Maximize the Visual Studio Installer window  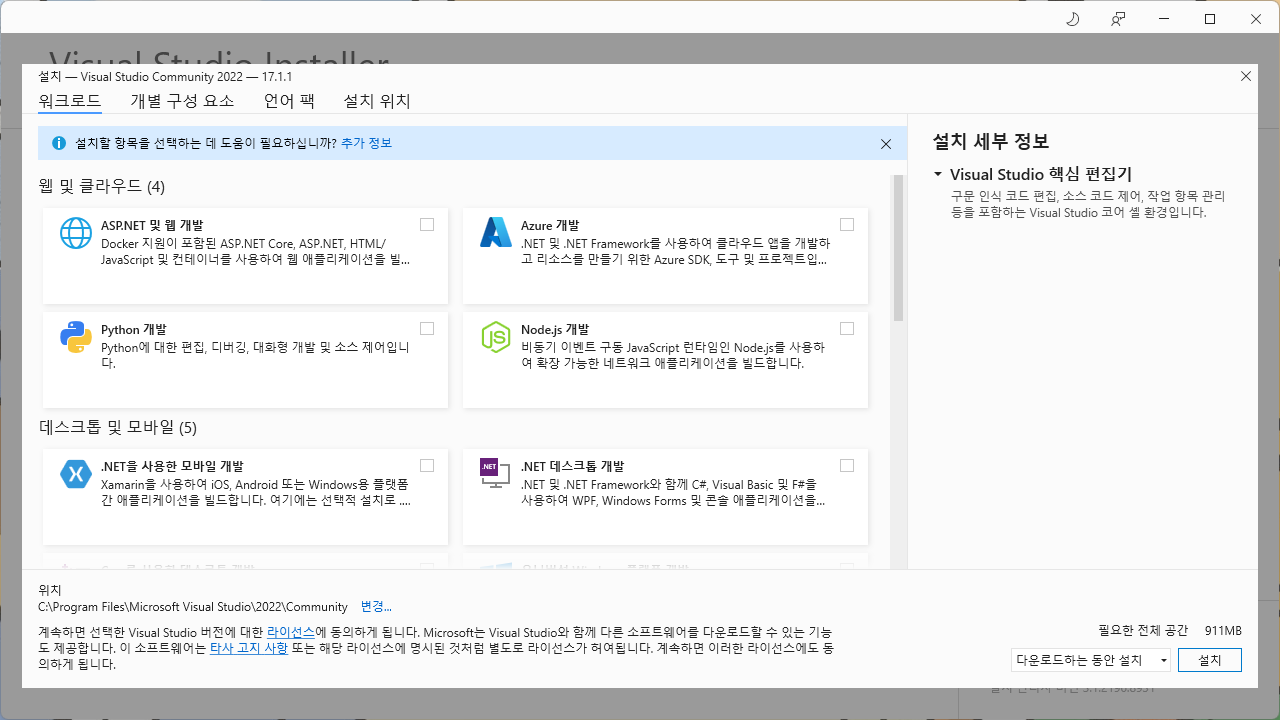tap(1210, 19)
